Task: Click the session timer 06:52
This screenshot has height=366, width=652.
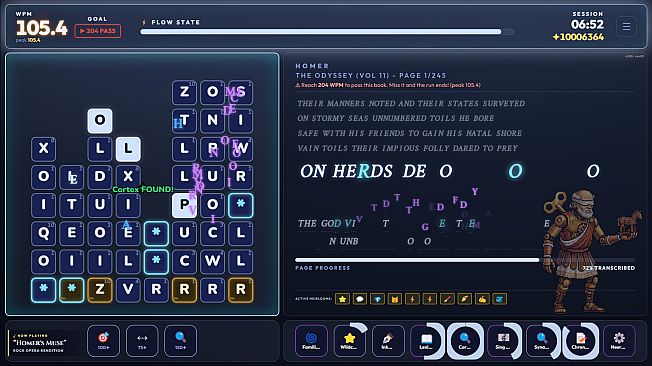Action: click(587, 25)
